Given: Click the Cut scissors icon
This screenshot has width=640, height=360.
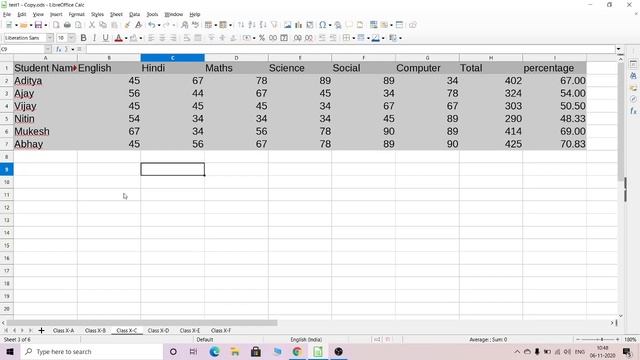Looking at the screenshot, I should coord(92,25).
